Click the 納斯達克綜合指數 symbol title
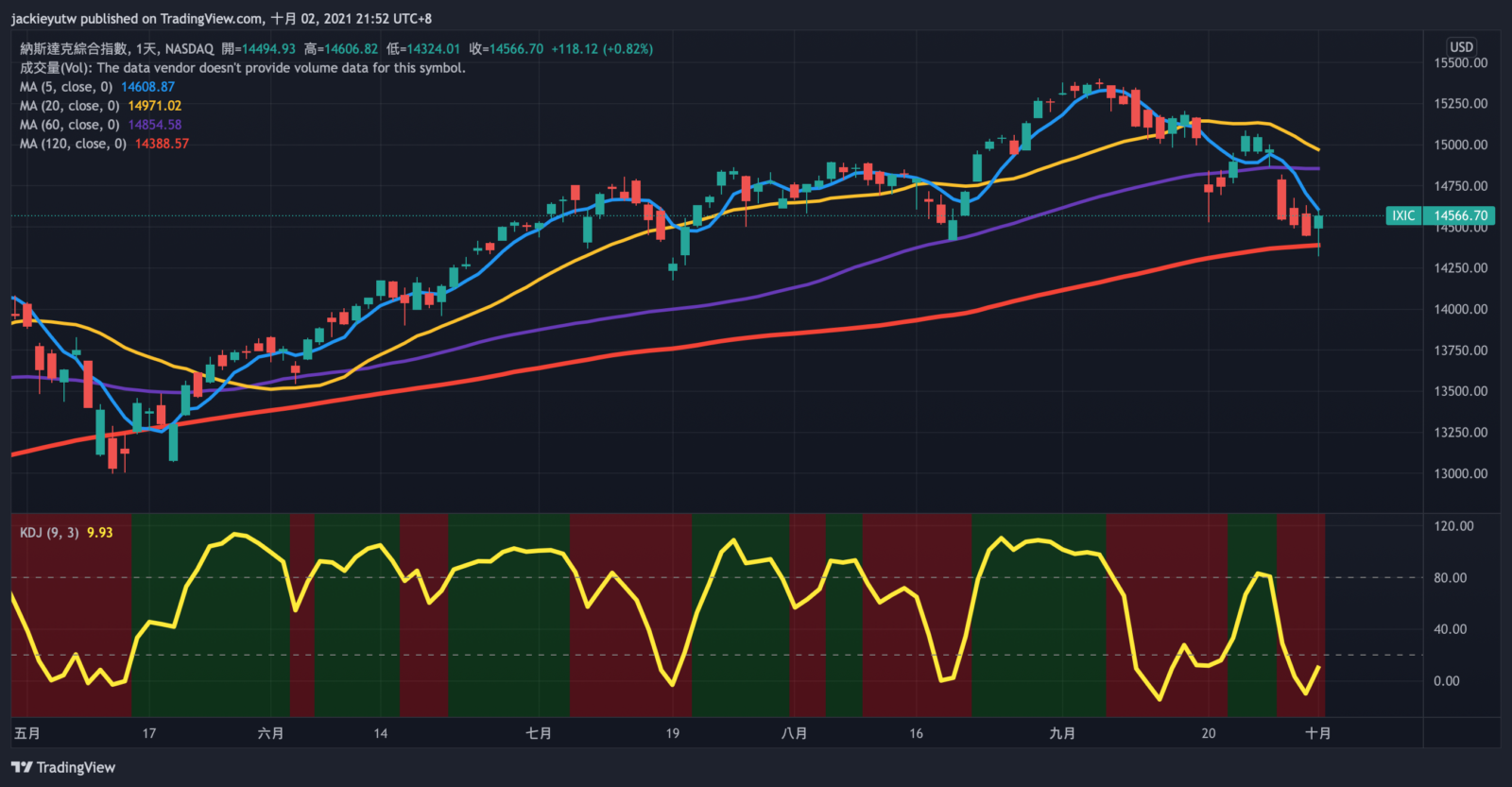1512x787 pixels. point(74,49)
